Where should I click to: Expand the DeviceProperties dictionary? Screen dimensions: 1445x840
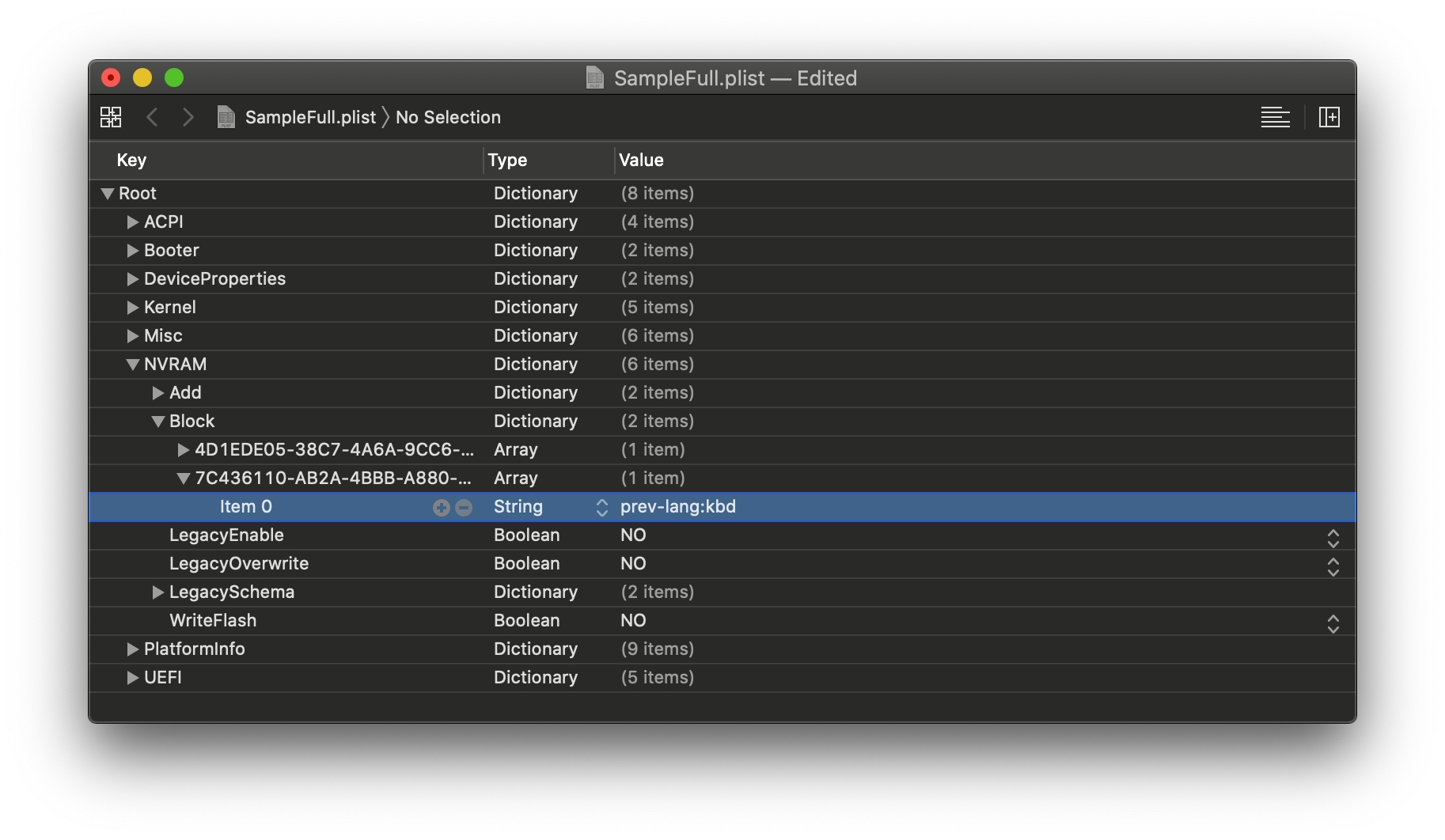(x=133, y=279)
